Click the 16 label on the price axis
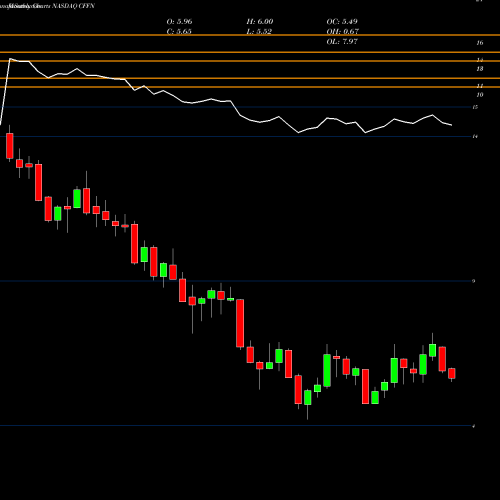The width and height of the screenshot is (500, 500). (x=480, y=43)
